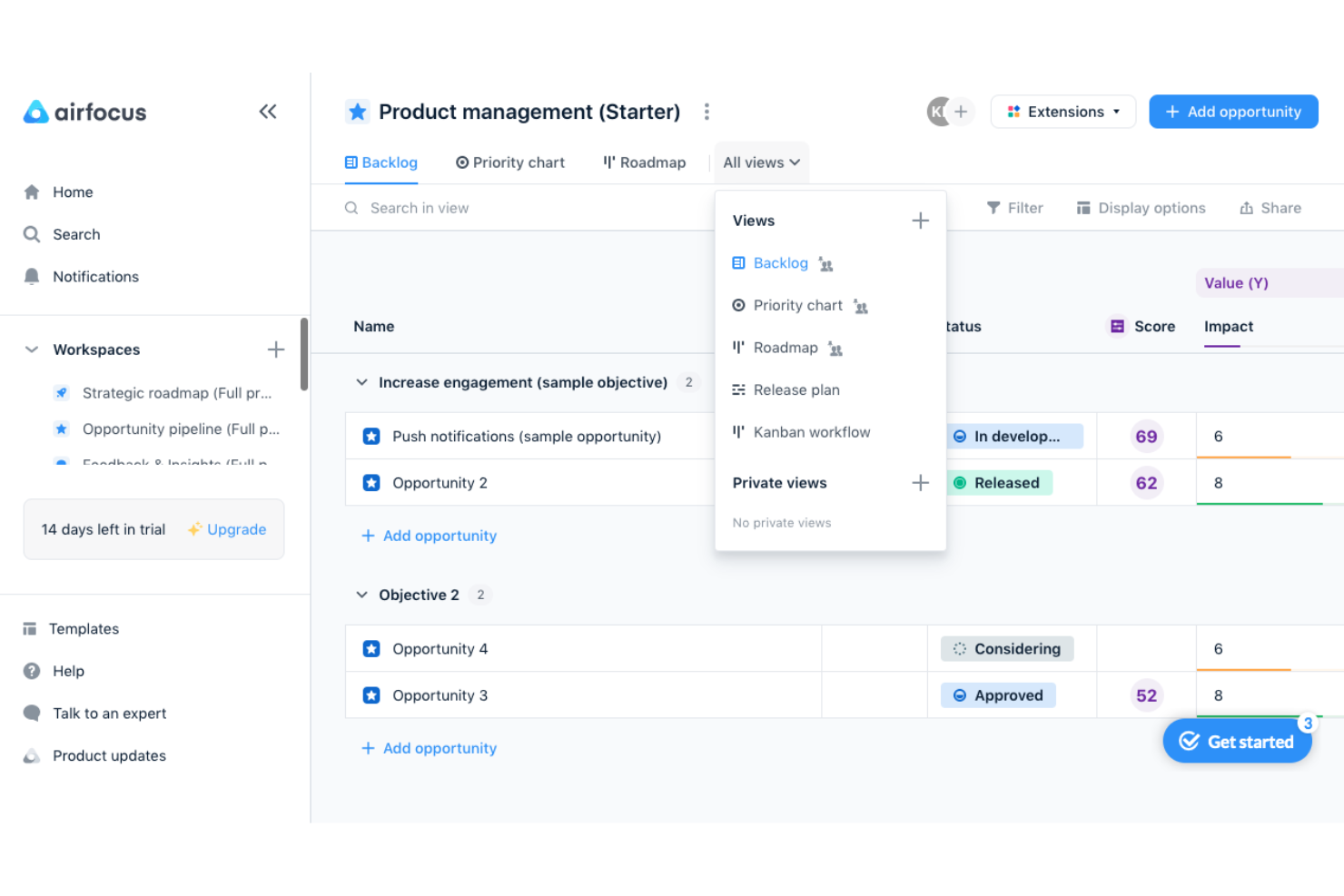Image resolution: width=1344 pixels, height=896 pixels.
Task: Change the In develop... status
Action: tap(1014, 437)
